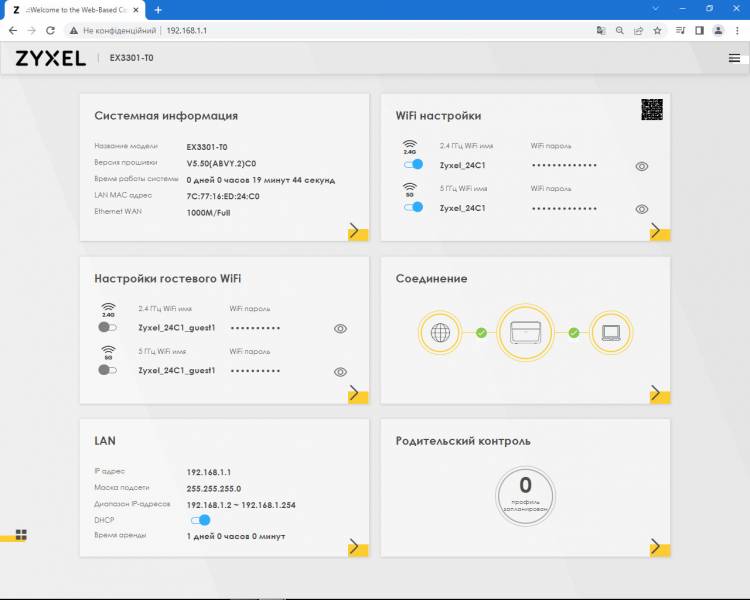
Task: Expand the WiFi настройки card arrow
Action: click(659, 232)
